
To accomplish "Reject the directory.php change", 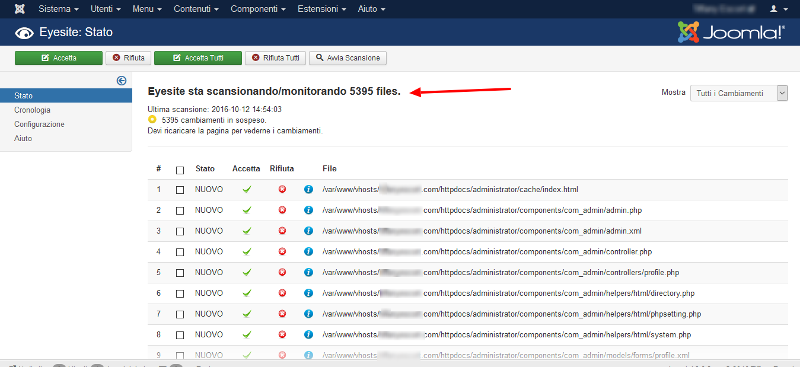I will 282,293.
